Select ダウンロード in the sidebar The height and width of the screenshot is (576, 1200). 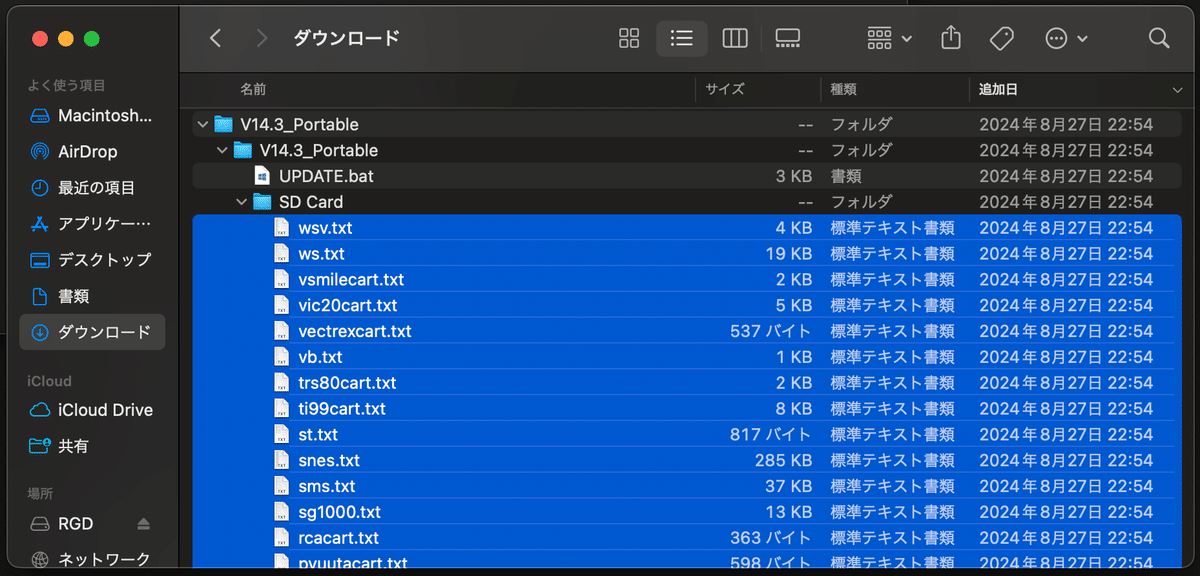click(92, 331)
